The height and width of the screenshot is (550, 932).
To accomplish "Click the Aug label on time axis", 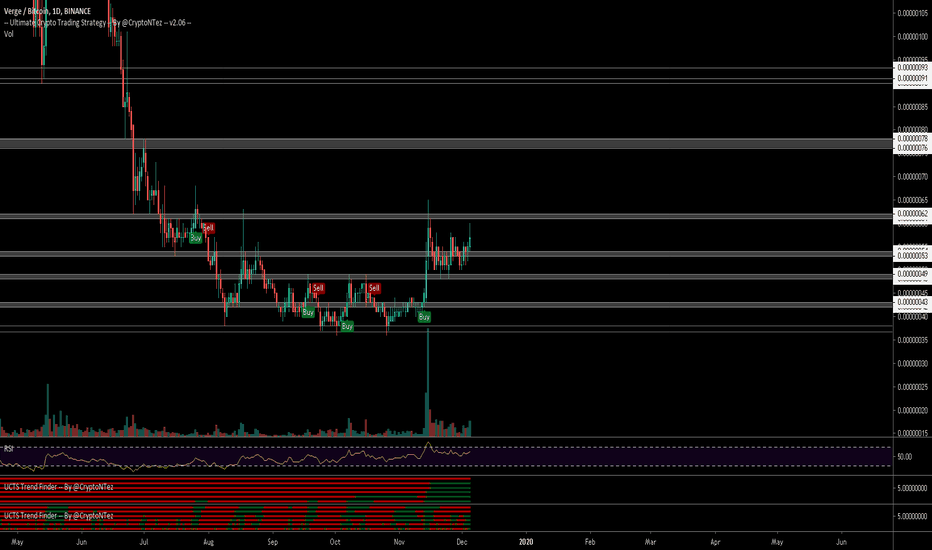I will tap(208, 542).
